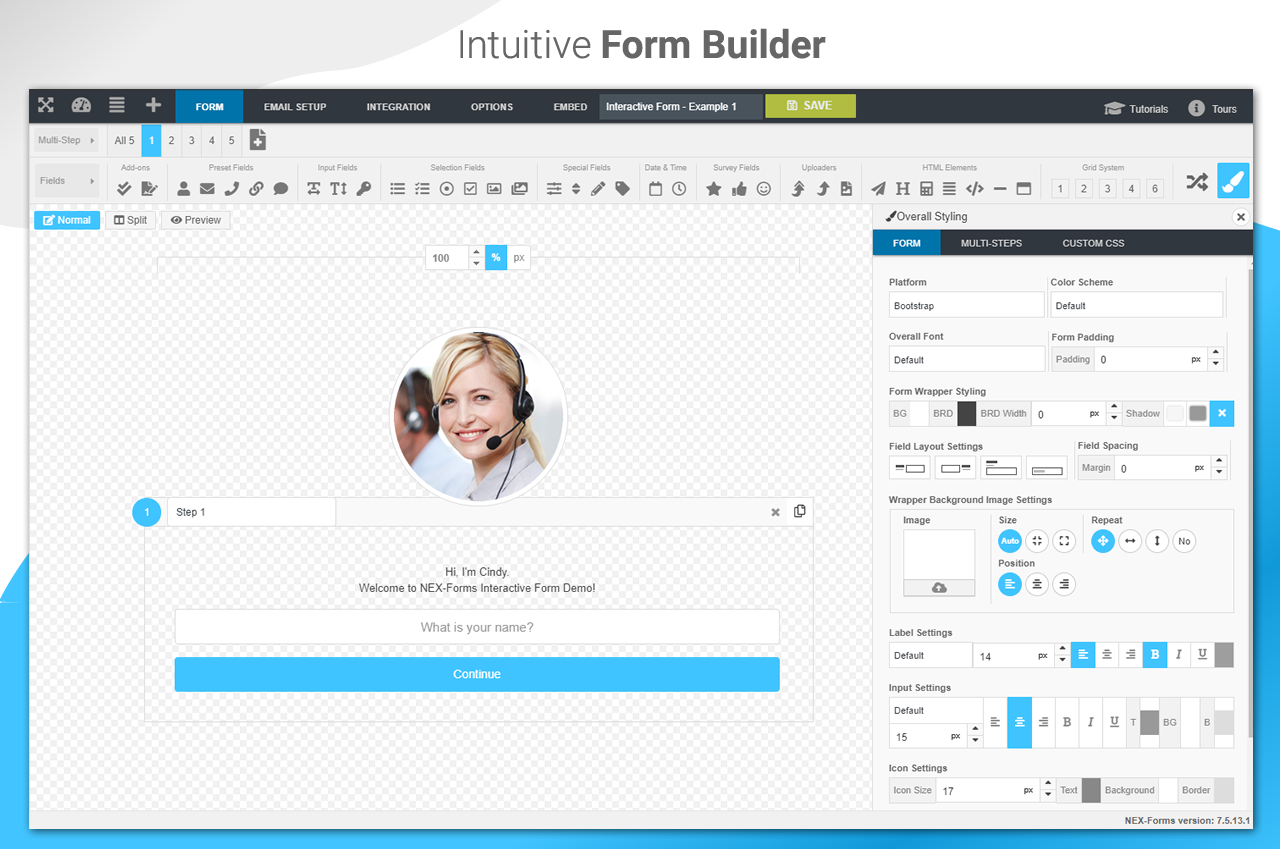Pick the label text color swatch
The height and width of the screenshot is (849, 1280).
pos(1223,655)
